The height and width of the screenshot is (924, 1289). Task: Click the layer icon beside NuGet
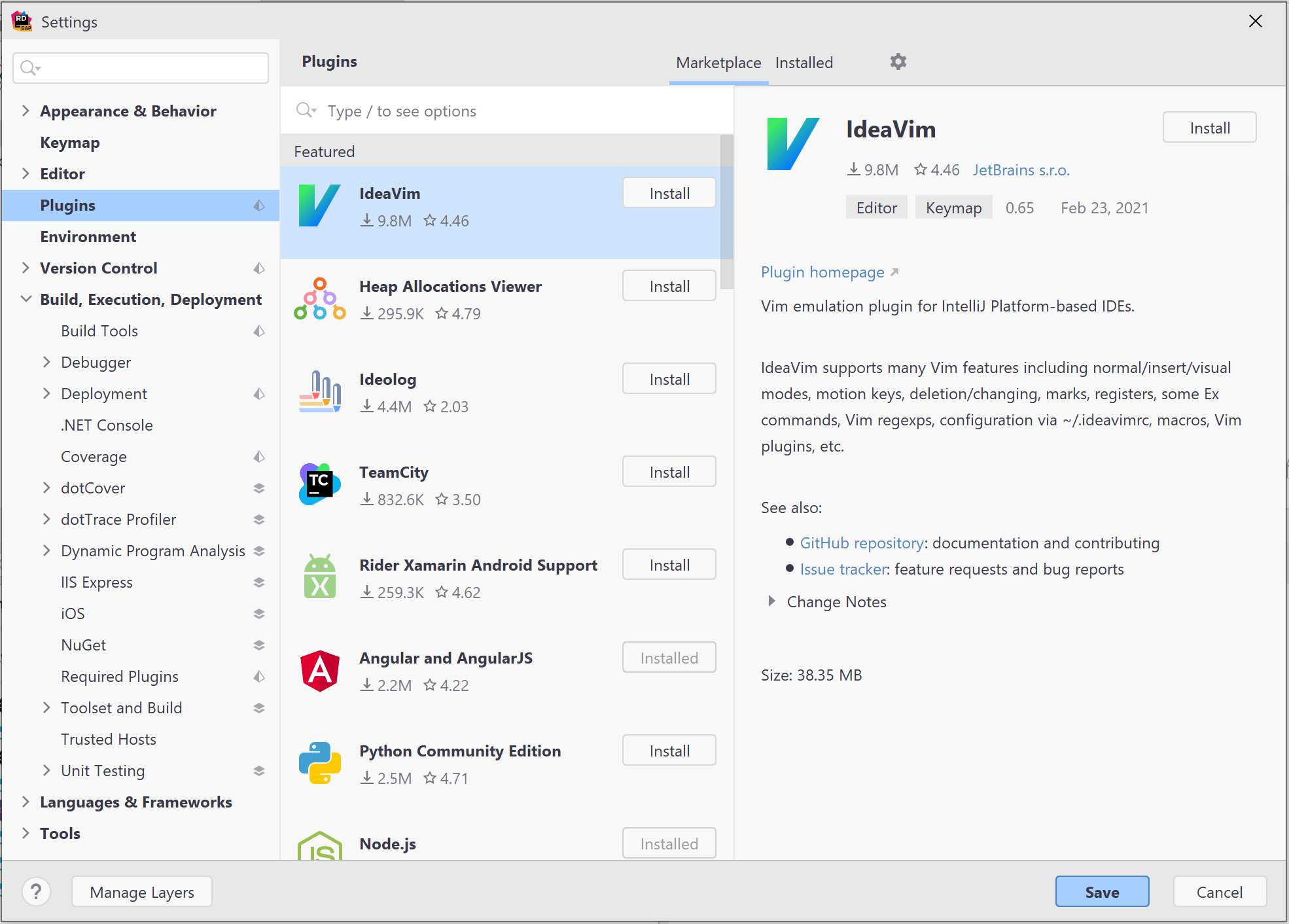(259, 645)
